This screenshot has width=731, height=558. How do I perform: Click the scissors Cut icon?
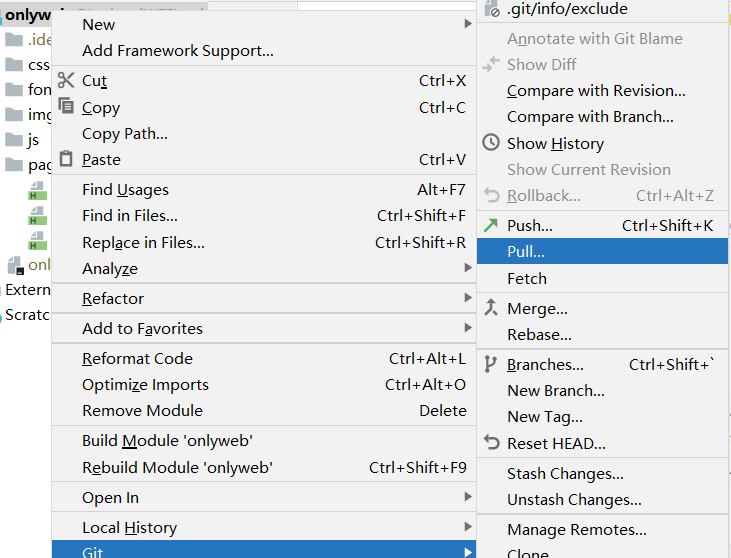pyautogui.click(x=66, y=81)
